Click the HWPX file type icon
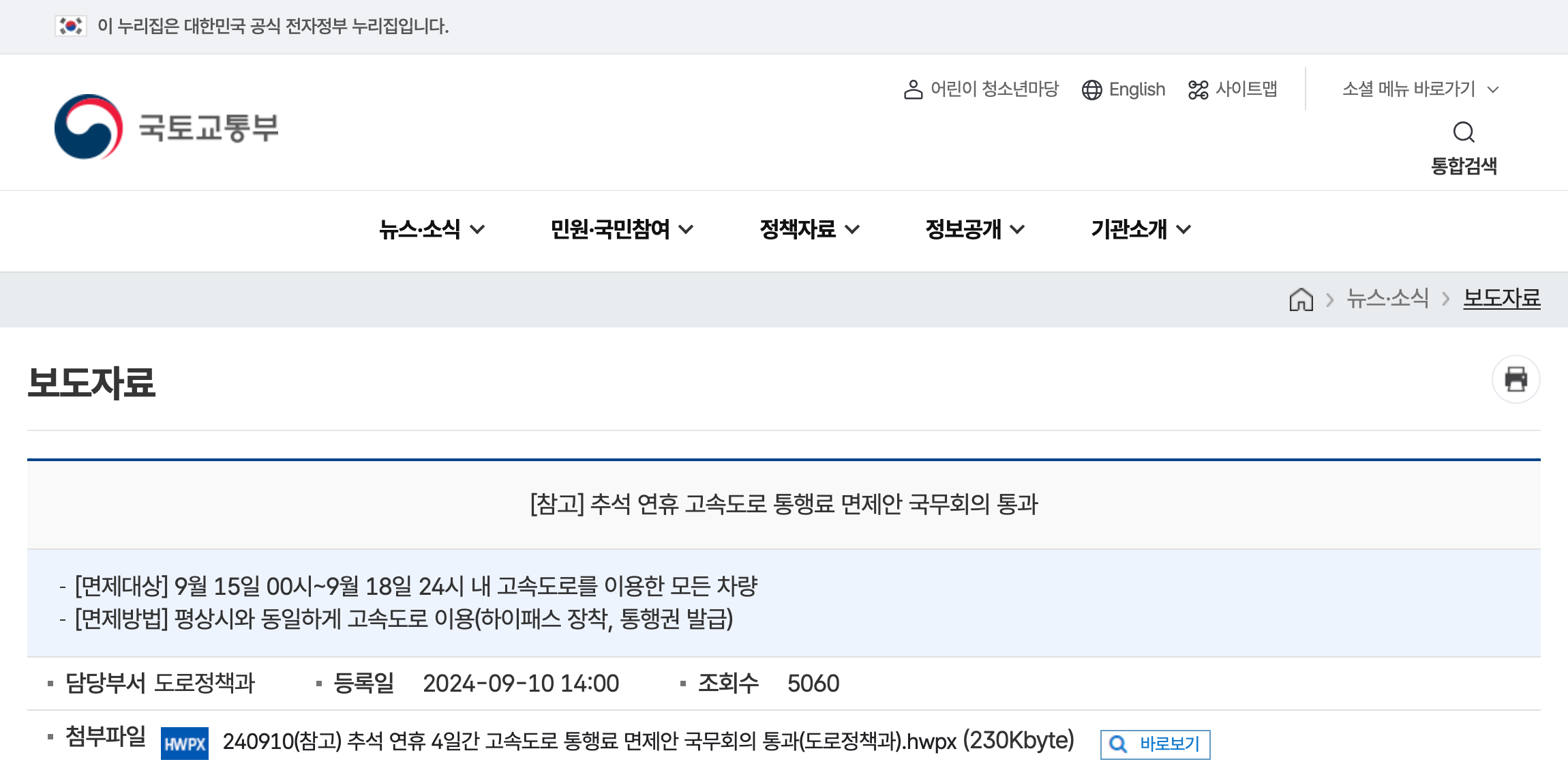The image size is (1568, 764). point(185,744)
